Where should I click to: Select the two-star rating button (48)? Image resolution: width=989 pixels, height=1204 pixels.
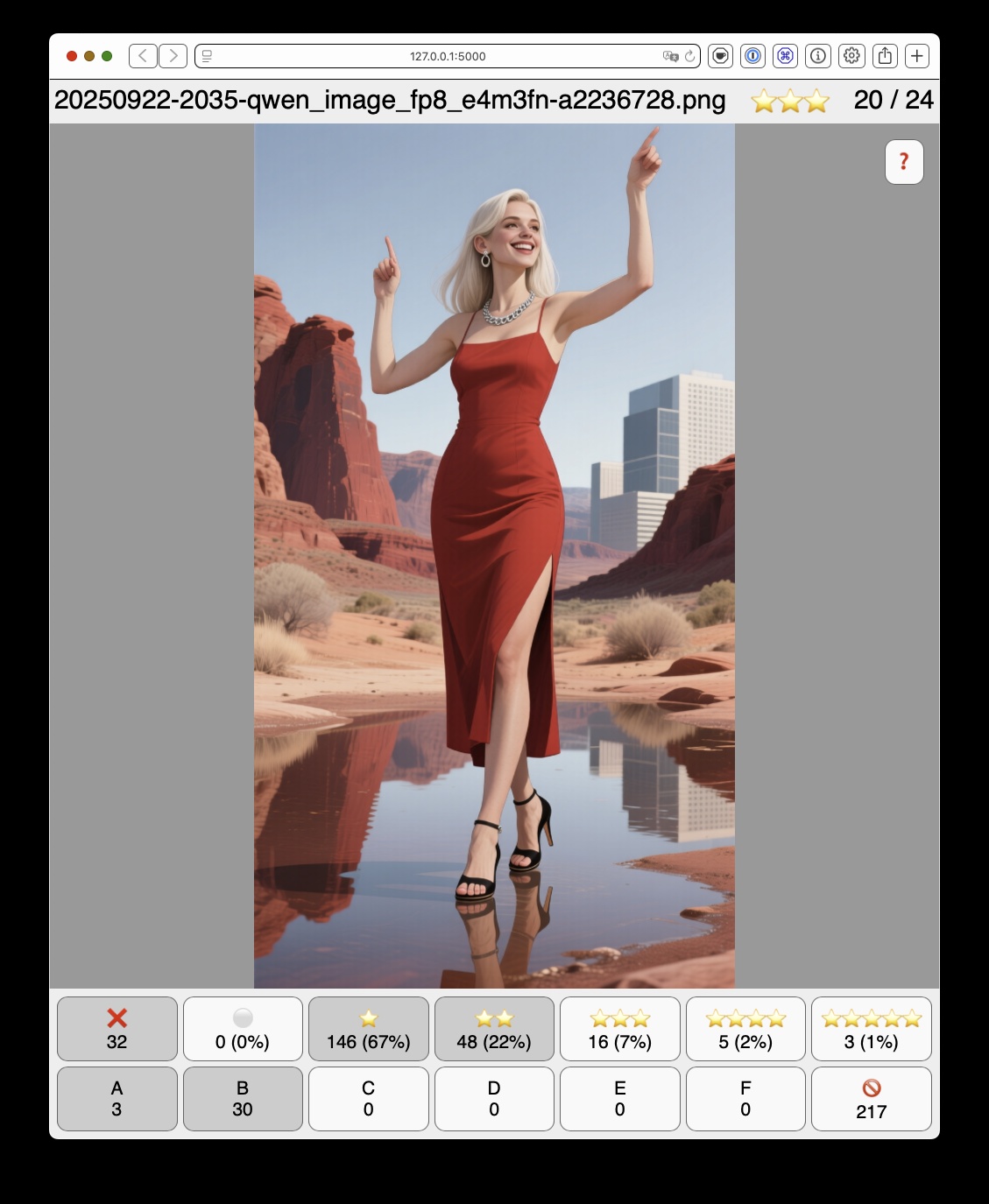(x=494, y=1028)
